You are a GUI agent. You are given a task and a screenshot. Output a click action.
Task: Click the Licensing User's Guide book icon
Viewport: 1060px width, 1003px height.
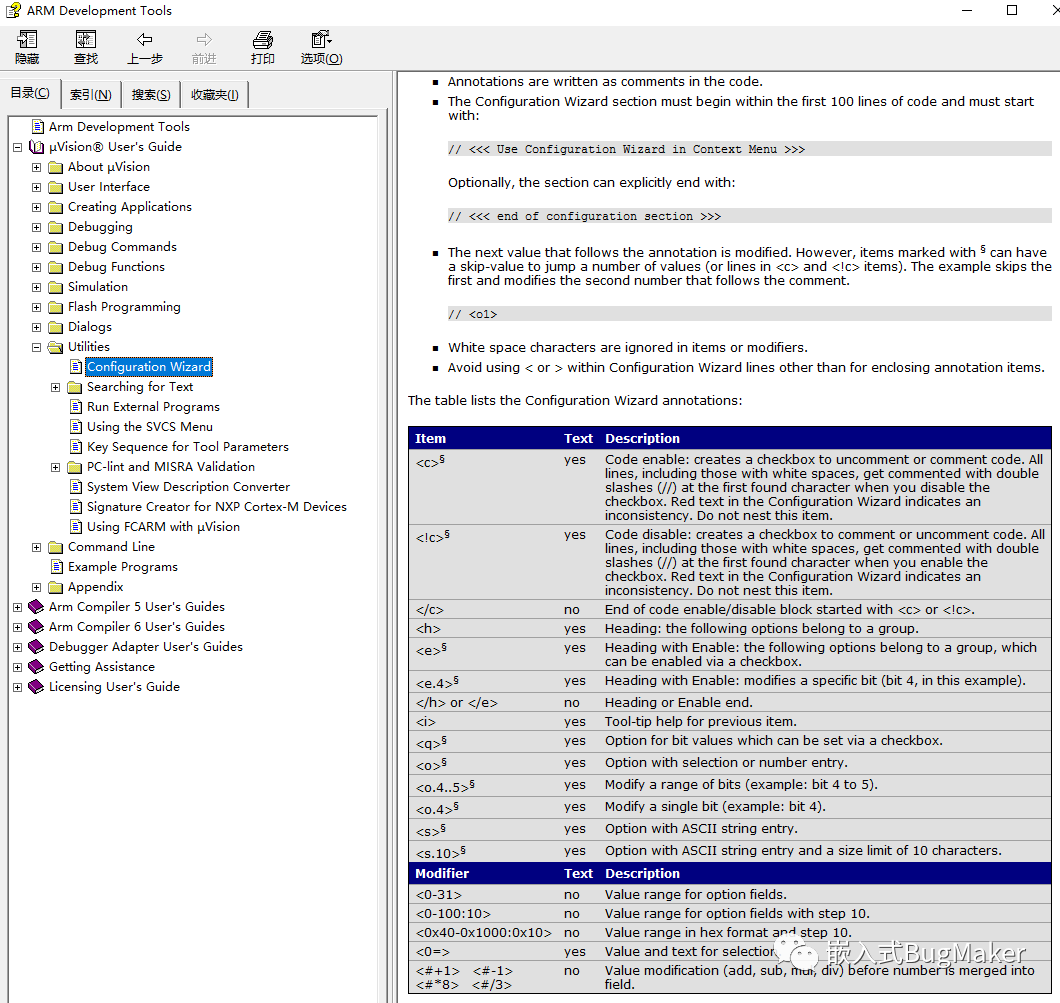[x=37, y=687]
